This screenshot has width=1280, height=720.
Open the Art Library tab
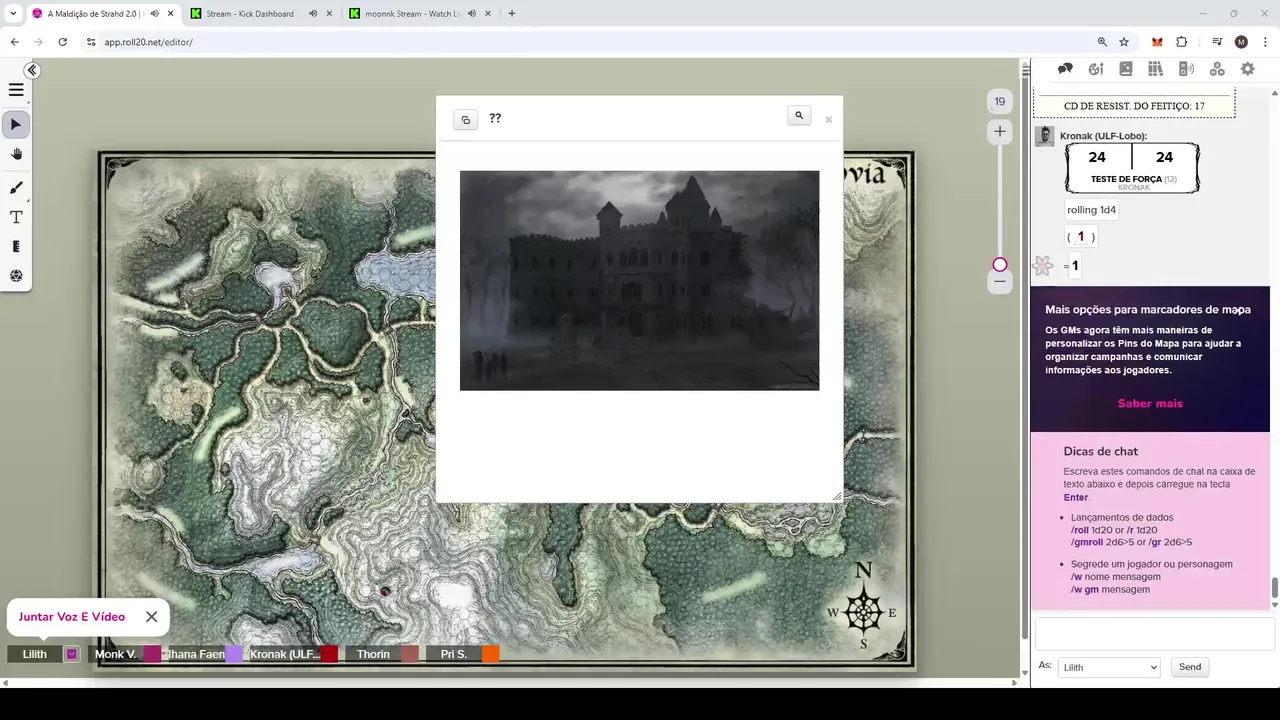1096,69
